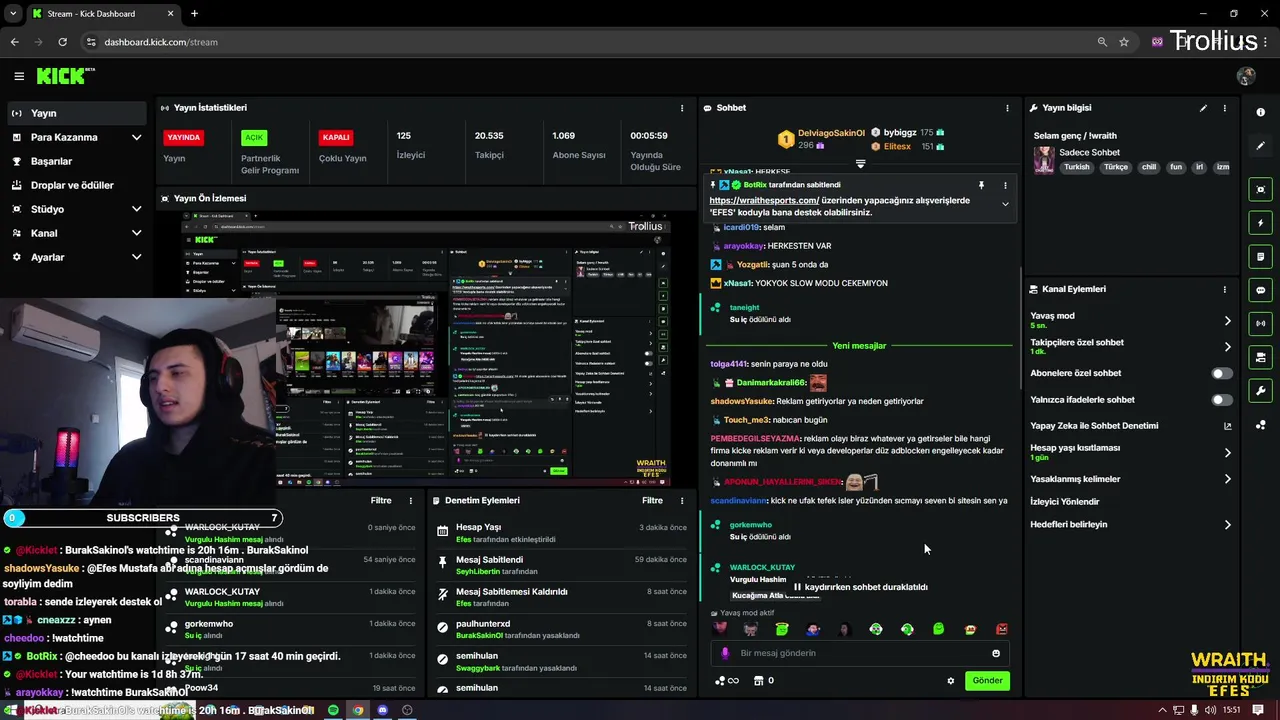Screen dimensions: 1280x720
Task: Click the pencil icon in right sidebar
Action: tap(1260, 146)
